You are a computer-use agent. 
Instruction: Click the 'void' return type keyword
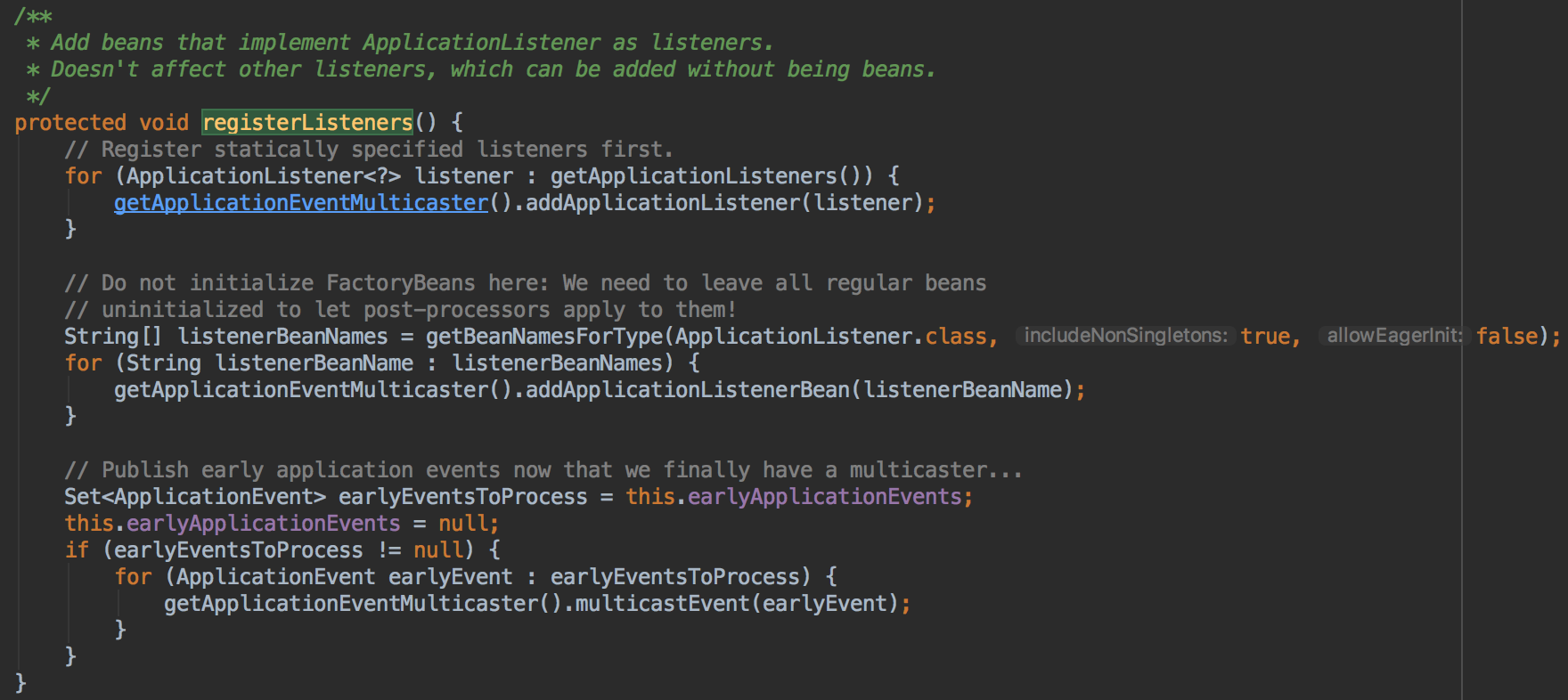click(x=164, y=123)
